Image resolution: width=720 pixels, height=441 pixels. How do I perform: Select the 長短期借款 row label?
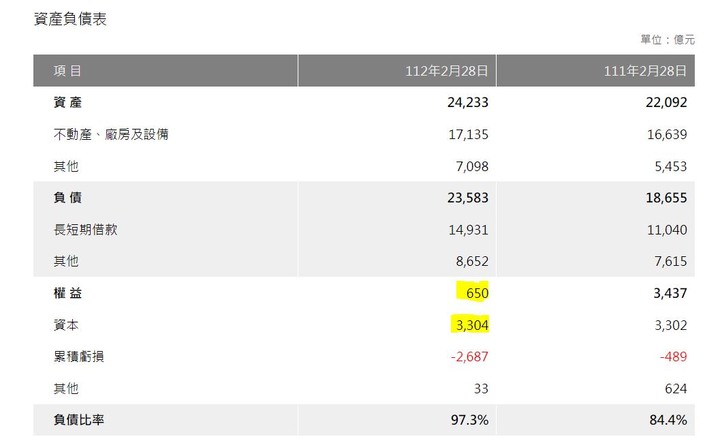[x=85, y=229]
